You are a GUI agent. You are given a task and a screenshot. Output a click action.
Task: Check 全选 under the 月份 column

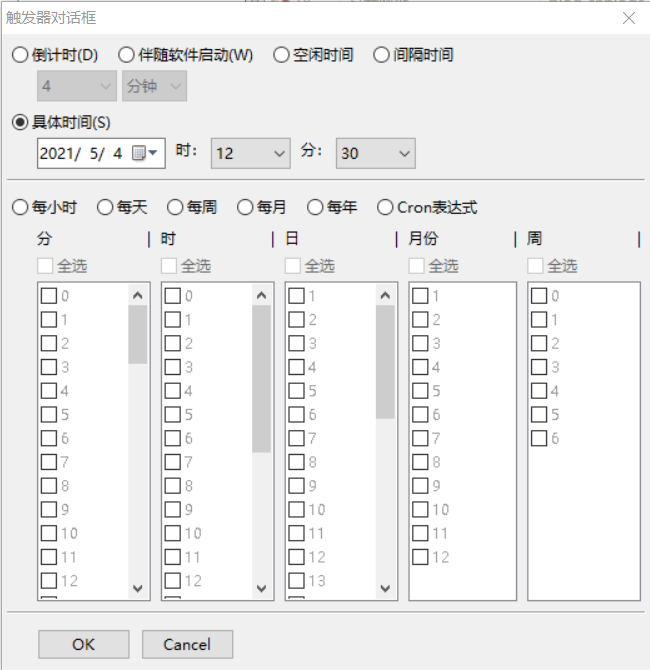click(x=417, y=266)
